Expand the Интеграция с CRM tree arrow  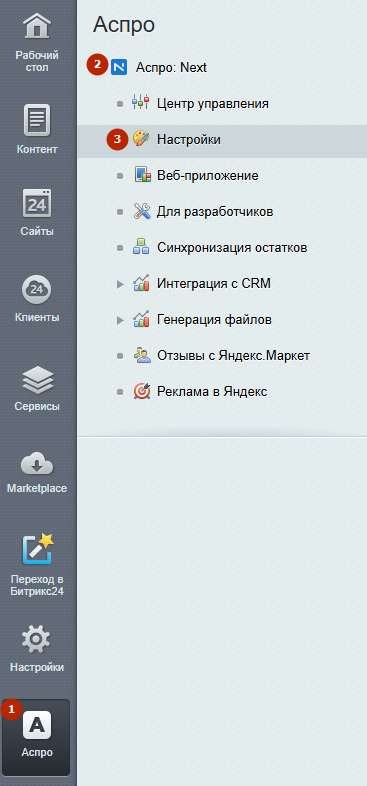click(120, 284)
